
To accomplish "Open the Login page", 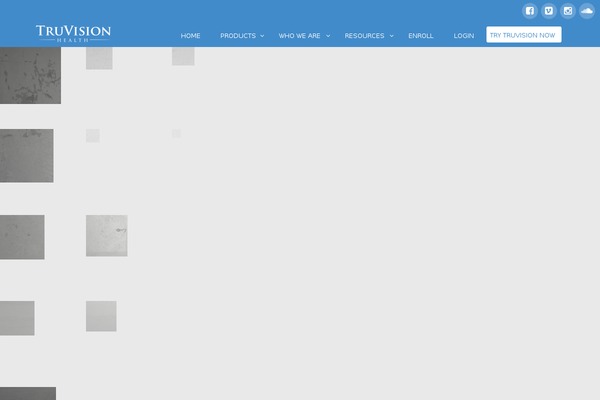I will pyautogui.click(x=464, y=36).
